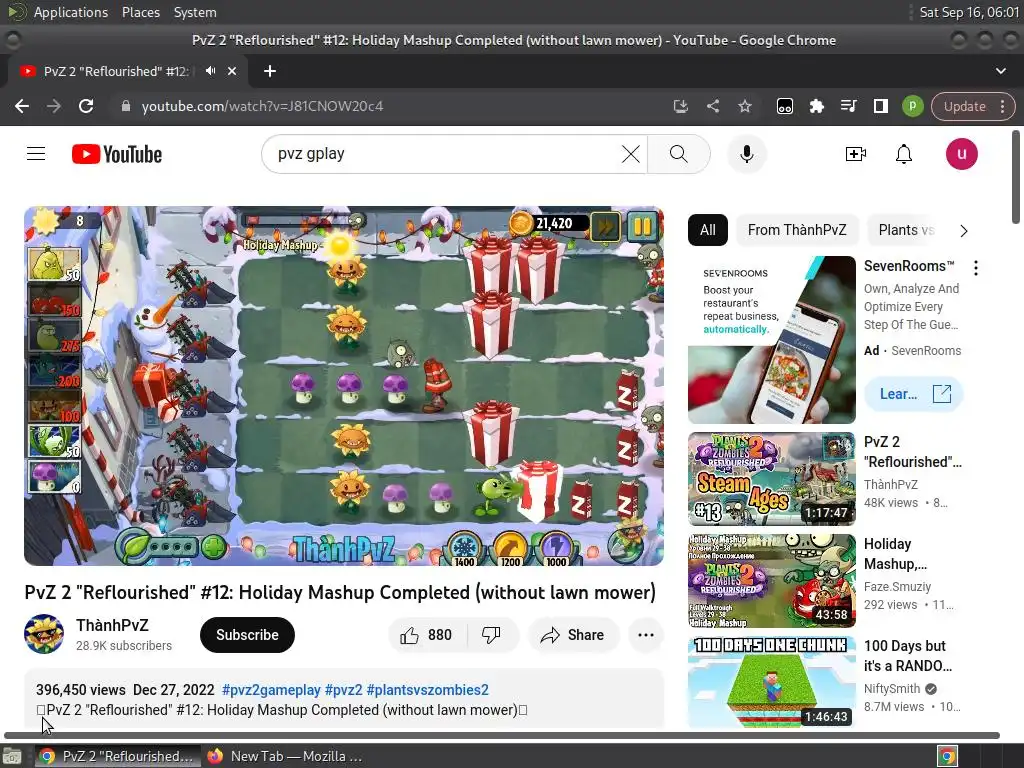
Task: View site info lock icon
Action: (x=126, y=106)
